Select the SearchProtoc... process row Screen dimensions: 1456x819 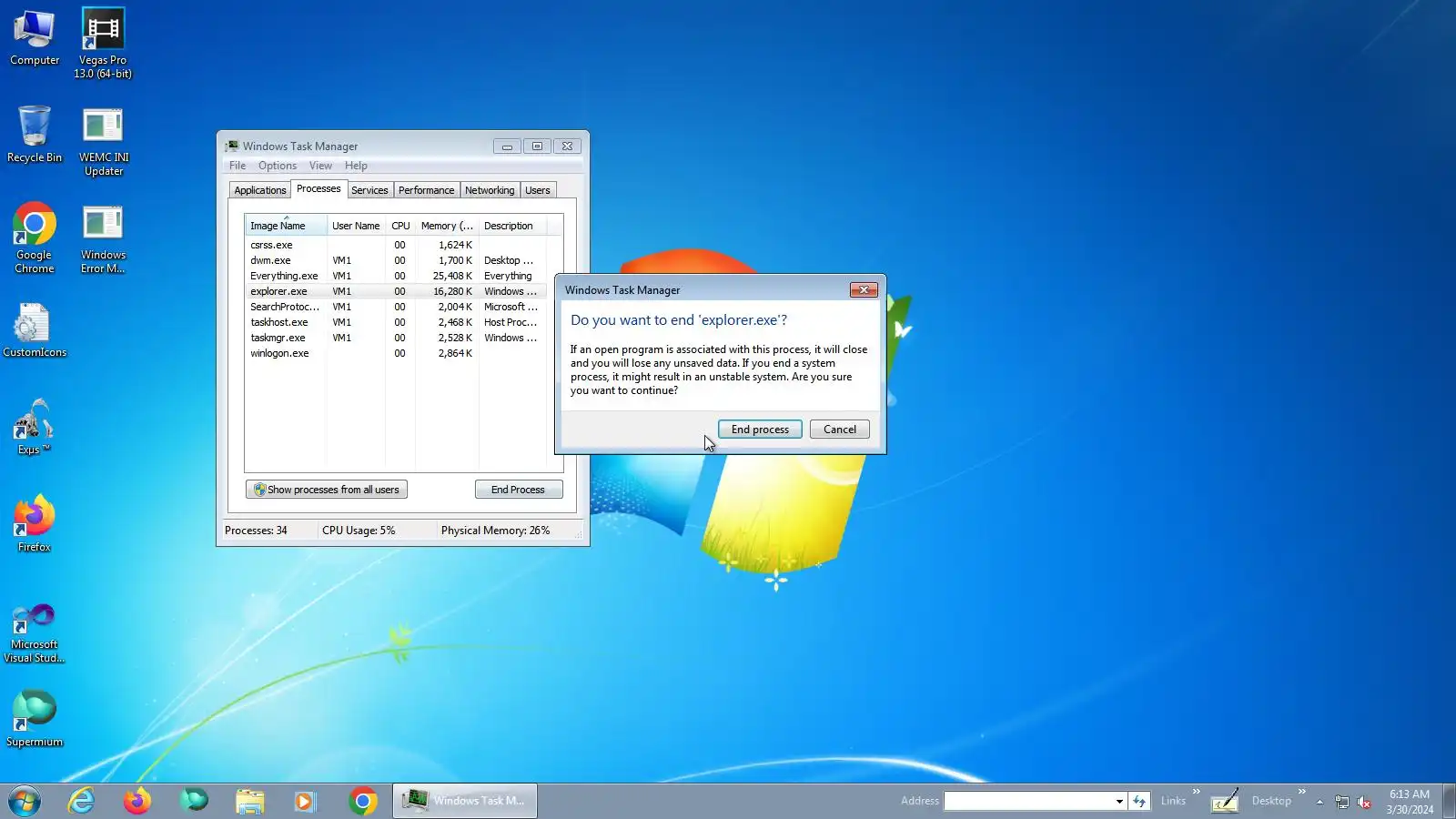click(396, 307)
